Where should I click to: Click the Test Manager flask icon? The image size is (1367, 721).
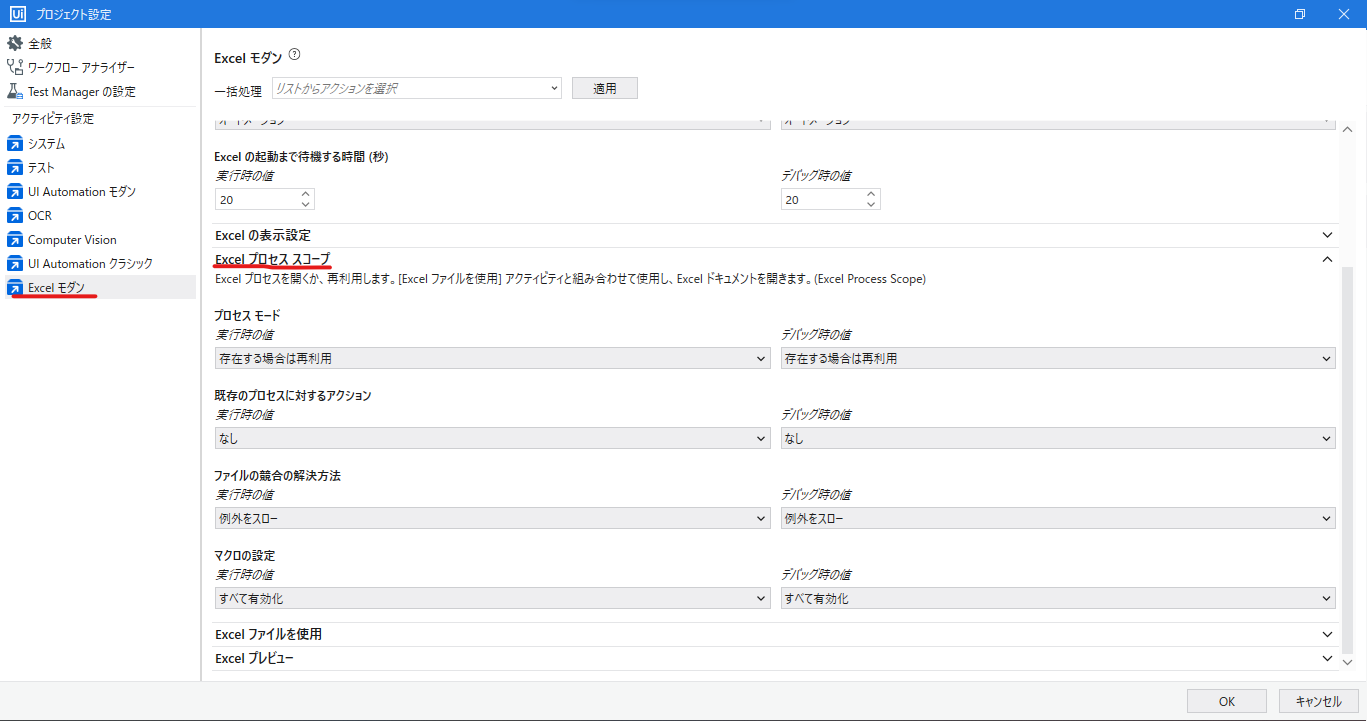pyautogui.click(x=15, y=92)
